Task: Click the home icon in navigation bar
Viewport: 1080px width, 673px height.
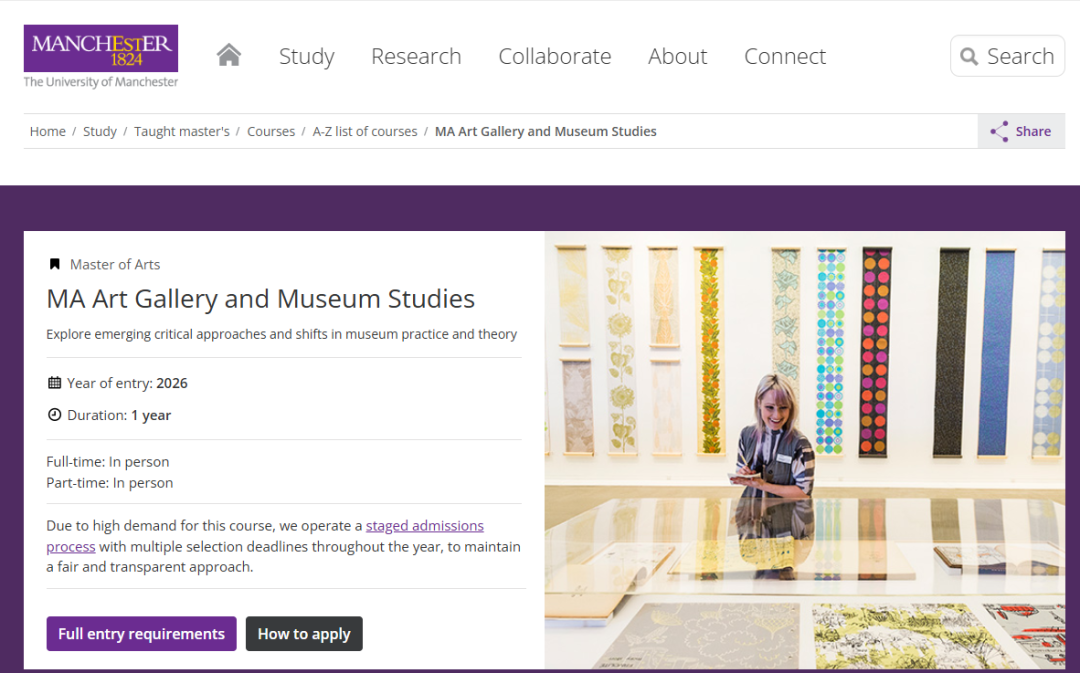Action: tap(229, 55)
